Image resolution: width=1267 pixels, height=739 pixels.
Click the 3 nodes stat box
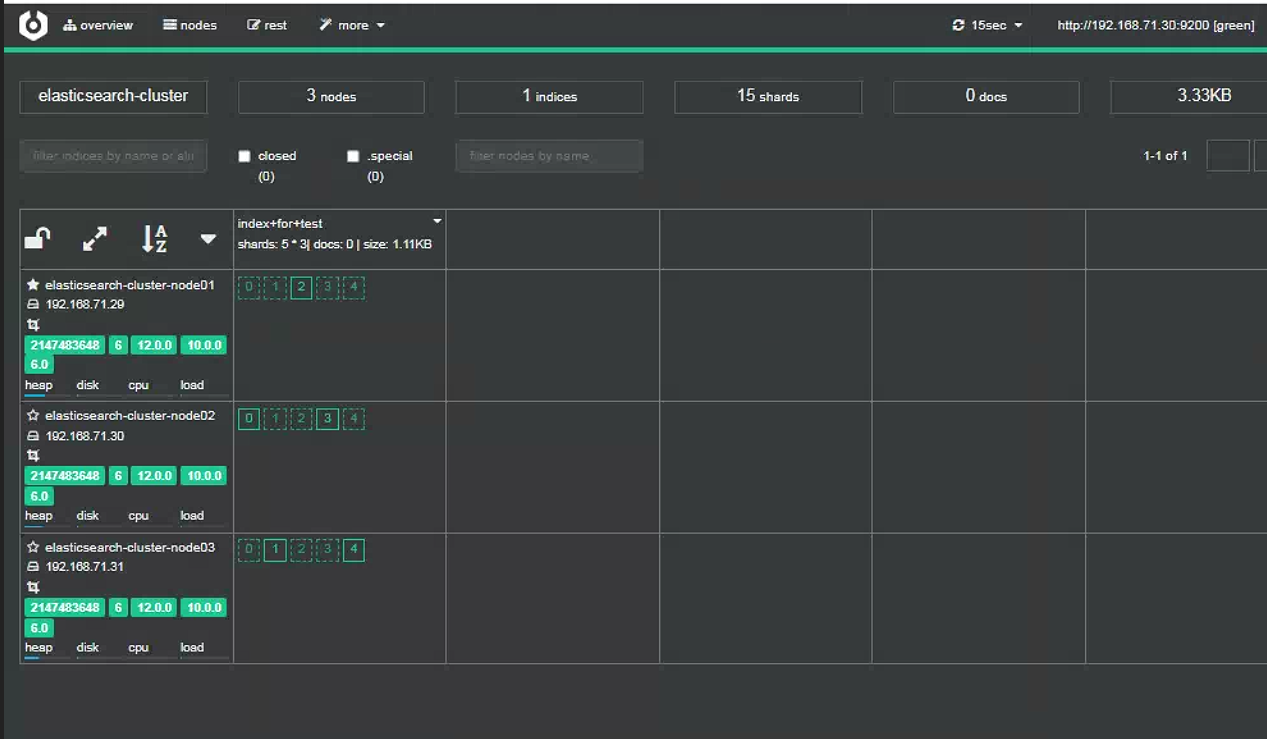[x=331, y=97]
